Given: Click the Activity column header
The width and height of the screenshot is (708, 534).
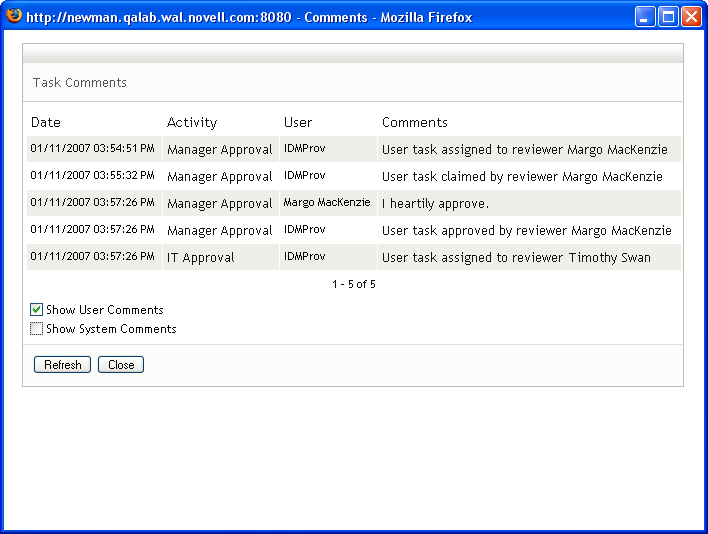Looking at the screenshot, I should click(192, 123).
